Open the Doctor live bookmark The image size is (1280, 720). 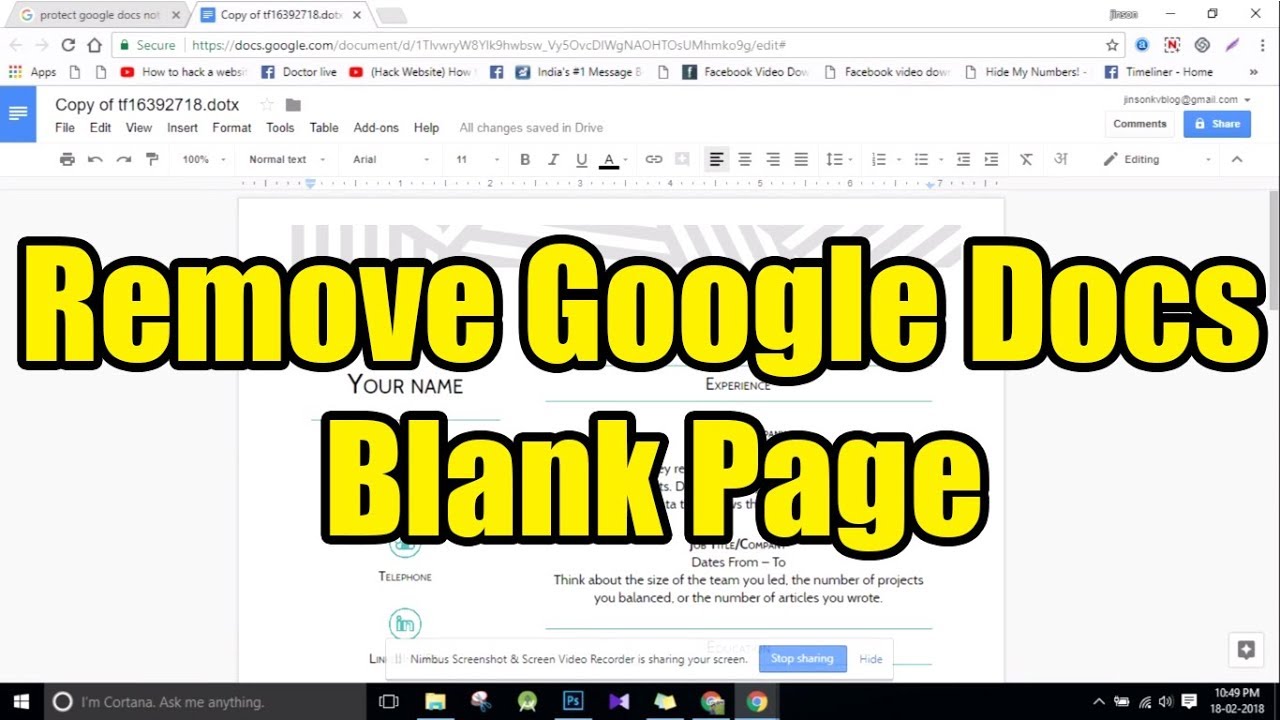[x=299, y=72]
